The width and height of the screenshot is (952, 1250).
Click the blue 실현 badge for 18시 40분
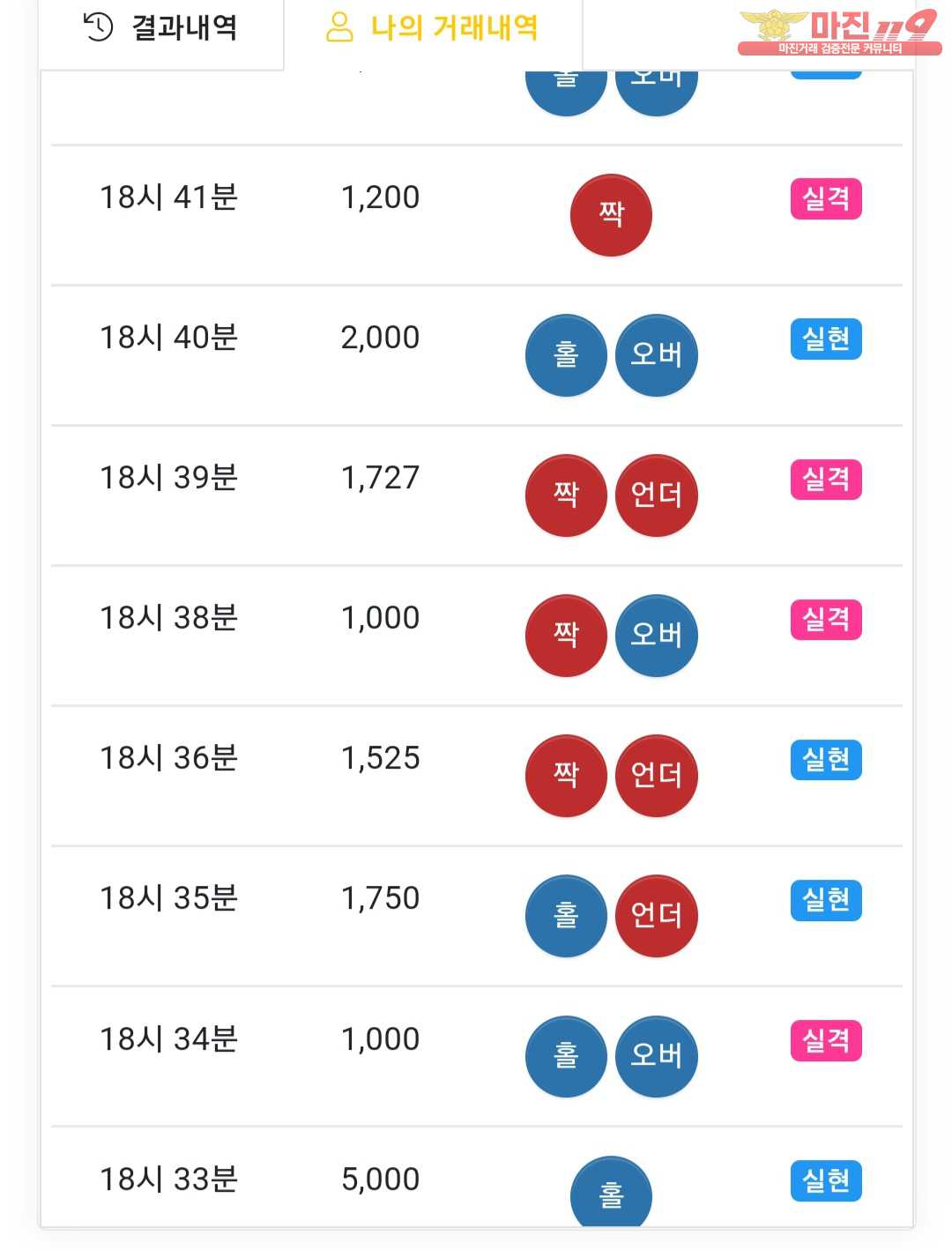click(x=826, y=339)
